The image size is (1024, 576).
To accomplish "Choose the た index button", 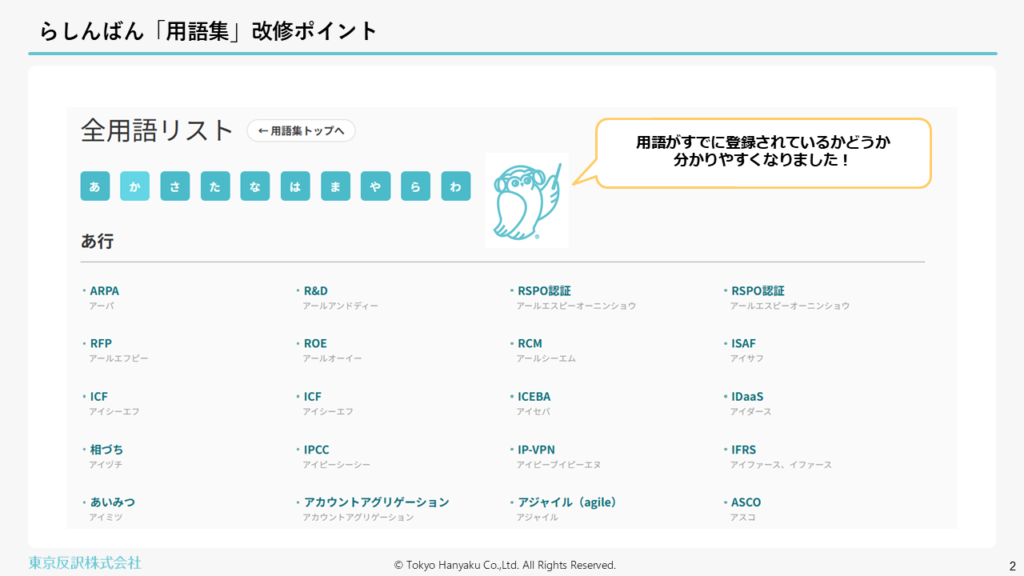I will point(215,186).
